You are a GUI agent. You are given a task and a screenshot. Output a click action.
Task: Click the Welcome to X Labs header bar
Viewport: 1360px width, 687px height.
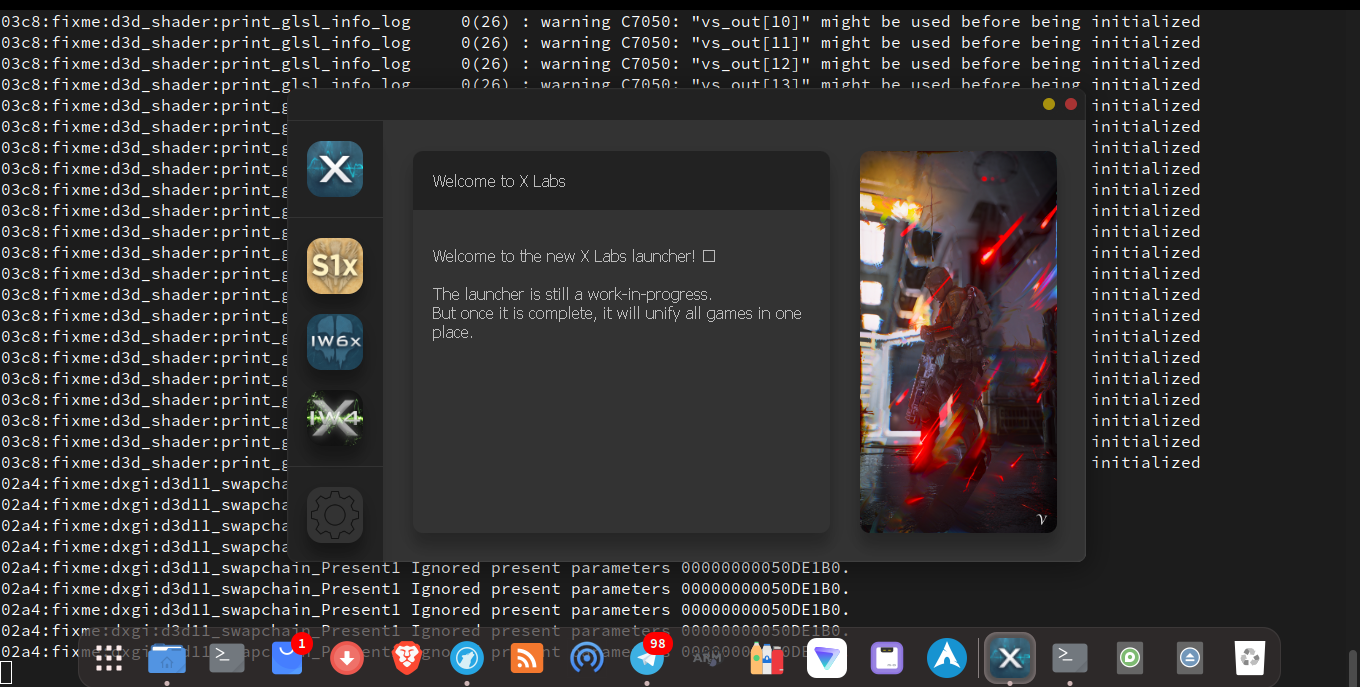tap(621, 181)
